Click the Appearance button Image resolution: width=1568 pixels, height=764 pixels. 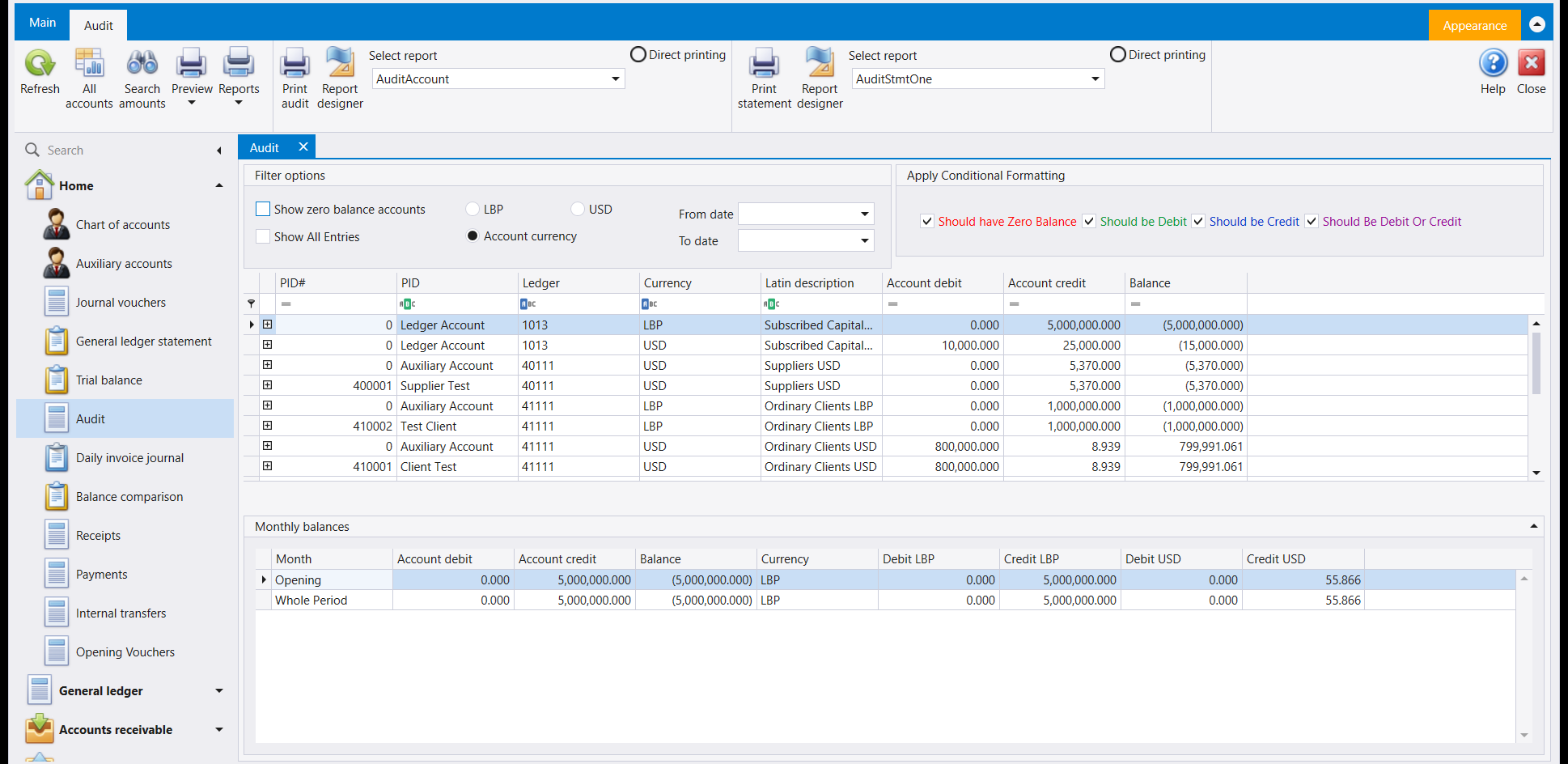coord(1474,25)
